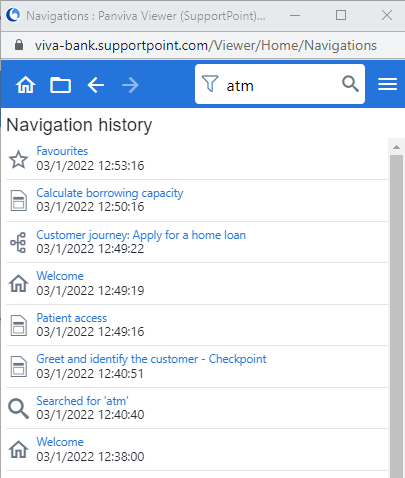This screenshot has height=478, width=405.
Task: Click magnifier icon beside Searched for 'atm'
Action: point(18,408)
